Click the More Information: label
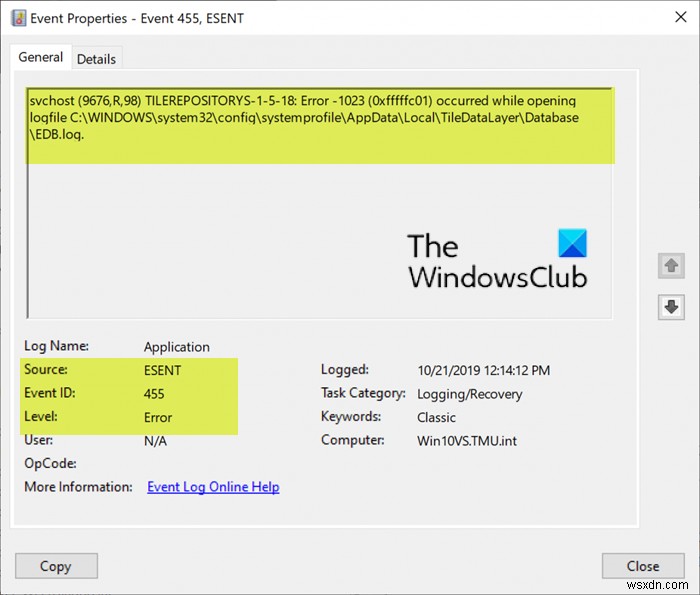700x595 pixels. click(78, 487)
